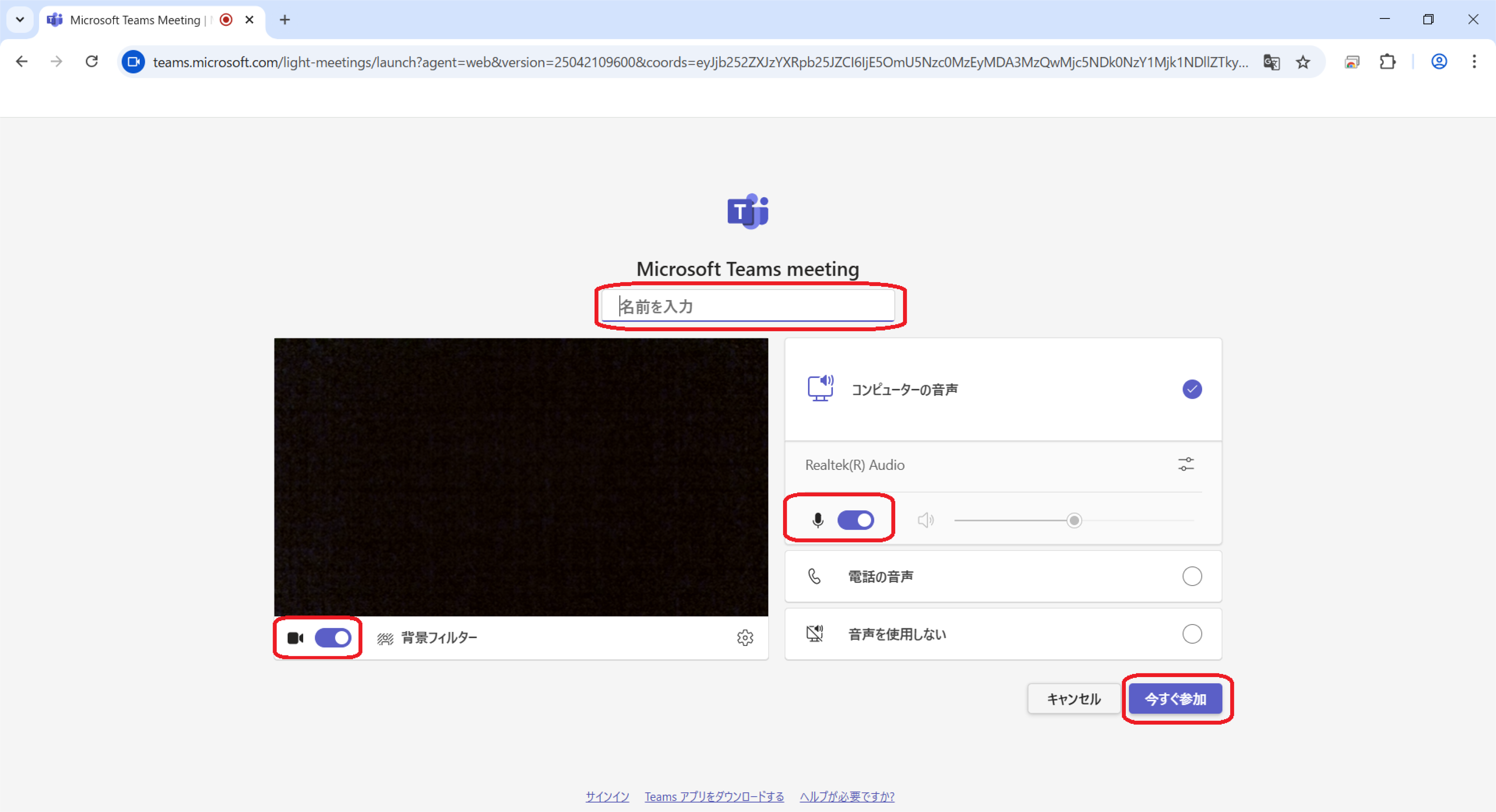
Task: Open a new browser tab
Action: point(284,20)
